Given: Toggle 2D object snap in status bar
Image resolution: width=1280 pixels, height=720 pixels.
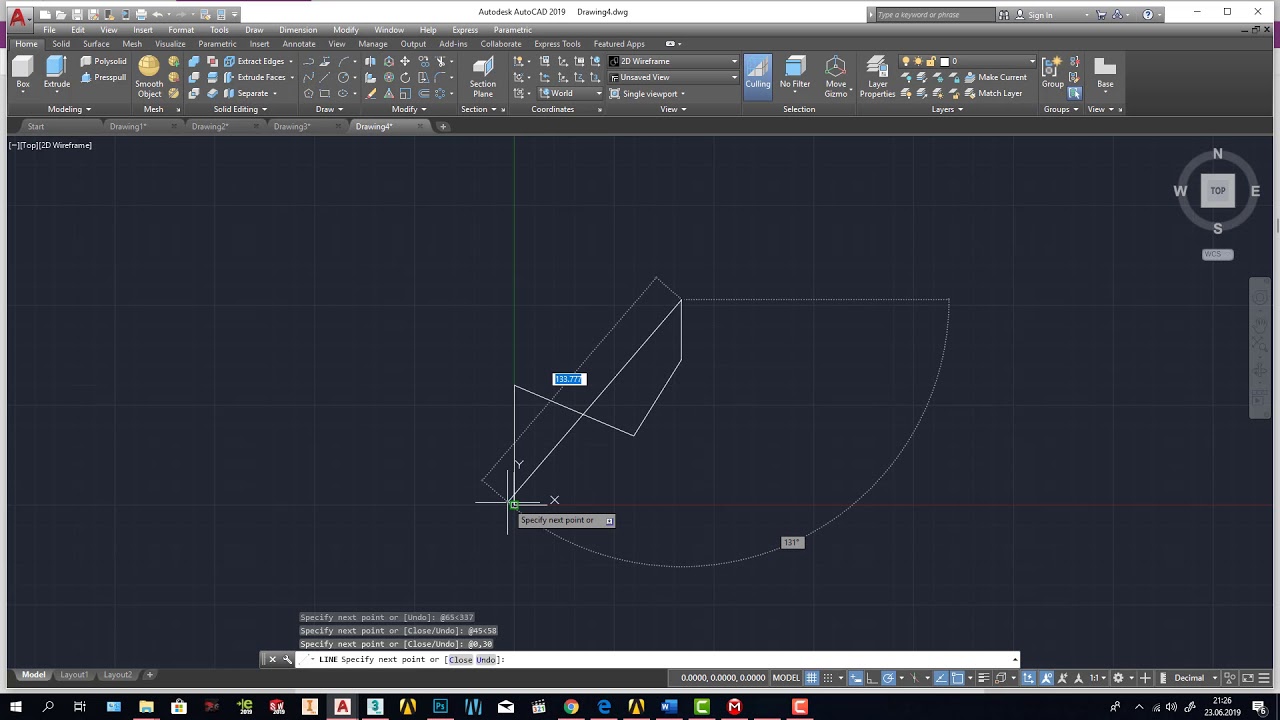Looking at the screenshot, I should point(958,678).
